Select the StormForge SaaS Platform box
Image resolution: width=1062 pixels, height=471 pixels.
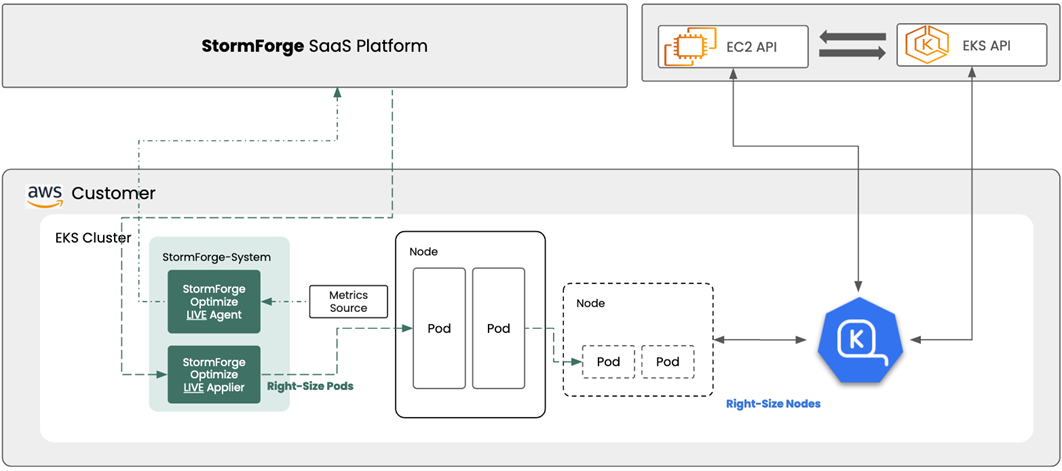pyautogui.click(x=315, y=46)
